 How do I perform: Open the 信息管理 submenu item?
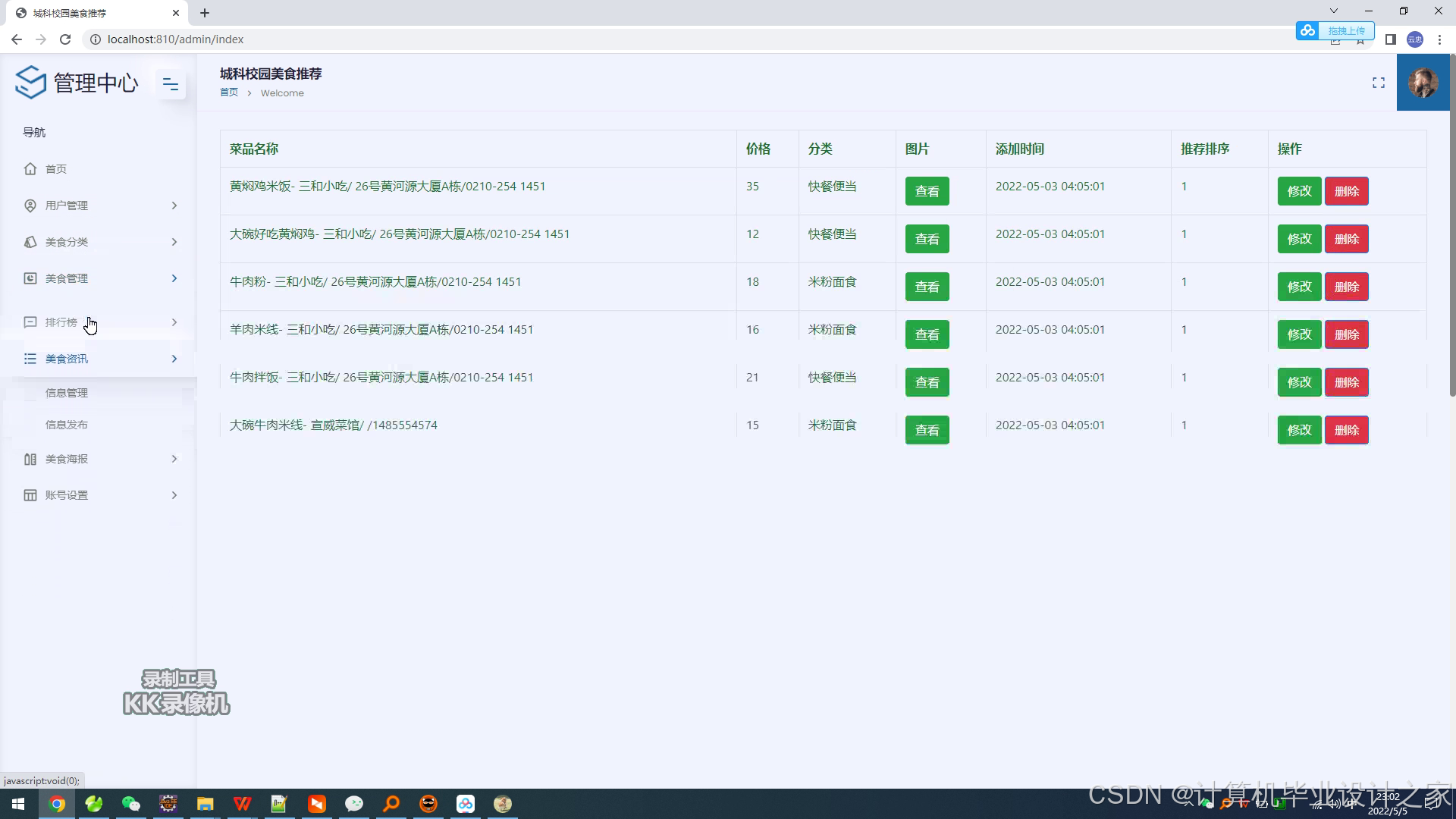(x=67, y=393)
